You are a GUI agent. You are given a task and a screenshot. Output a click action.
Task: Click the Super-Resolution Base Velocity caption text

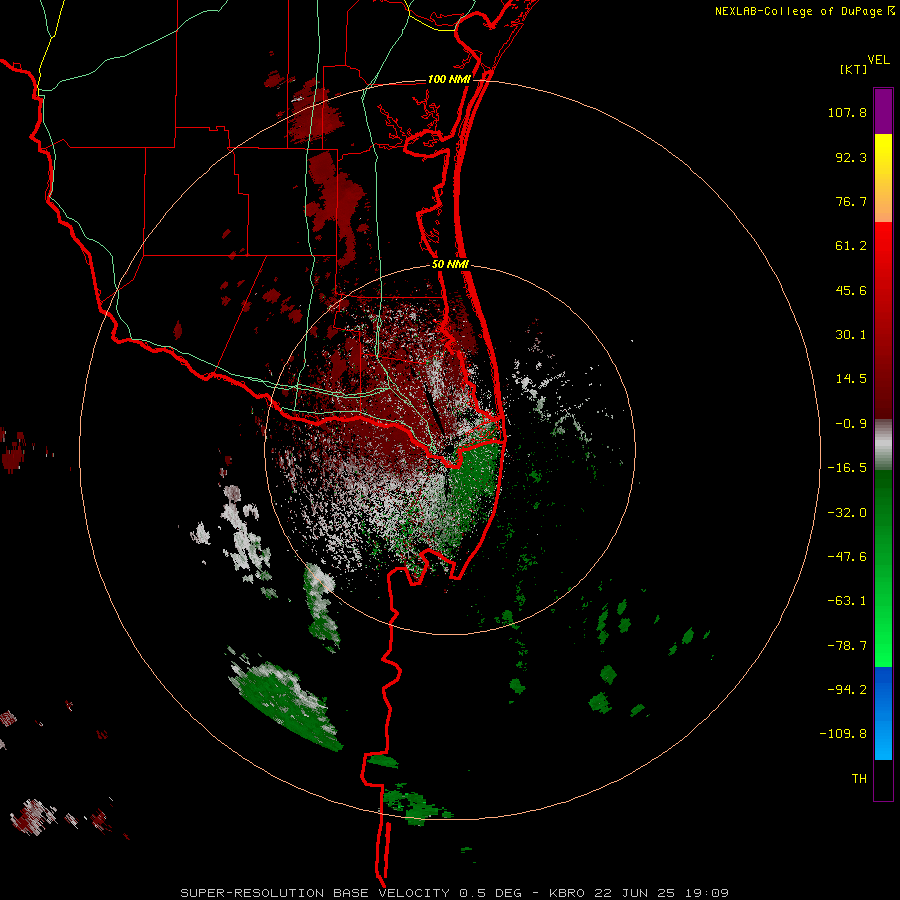point(455,893)
